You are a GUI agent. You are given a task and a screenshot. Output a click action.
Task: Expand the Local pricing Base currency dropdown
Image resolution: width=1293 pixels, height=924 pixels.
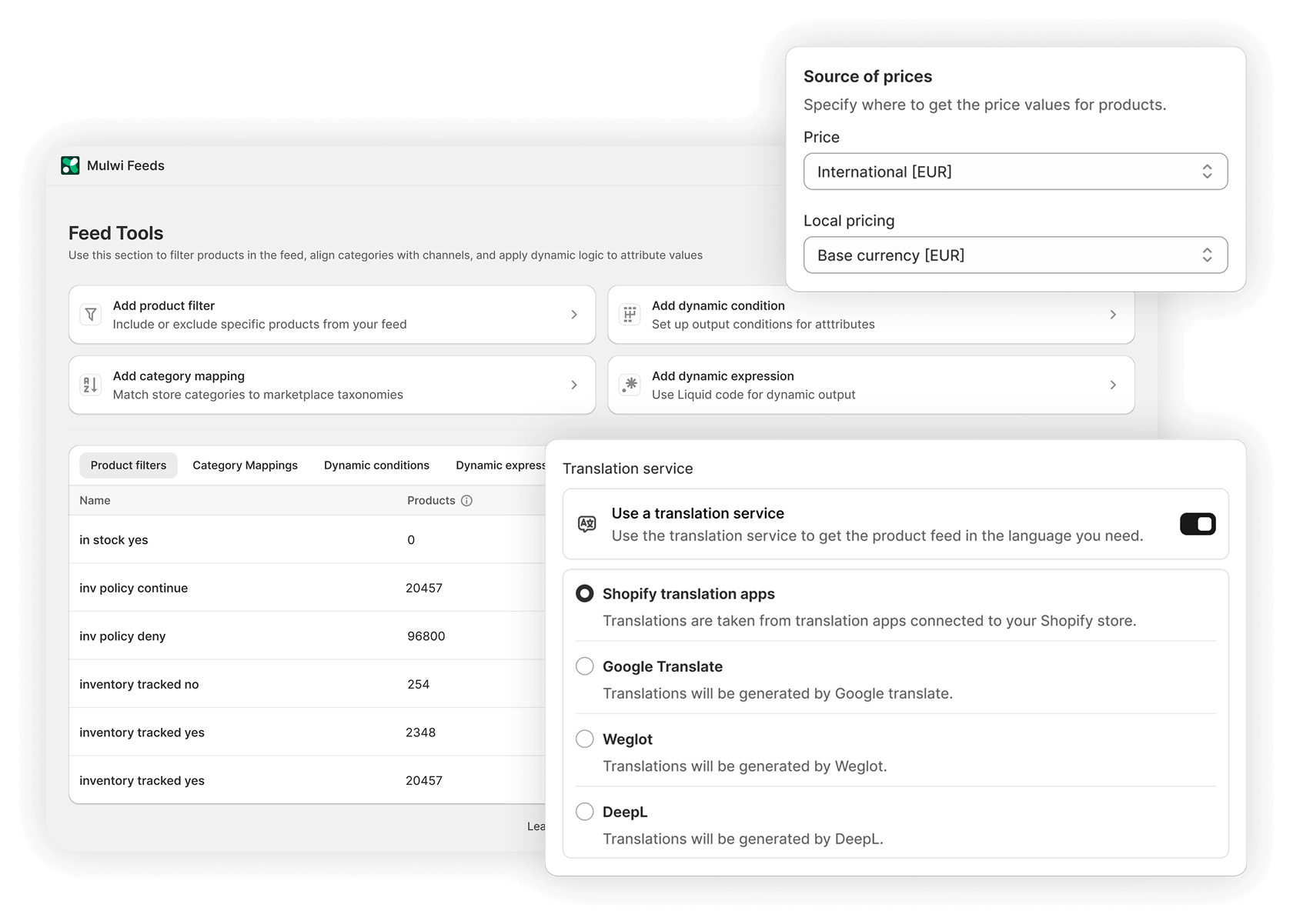click(x=1014, y=255)
